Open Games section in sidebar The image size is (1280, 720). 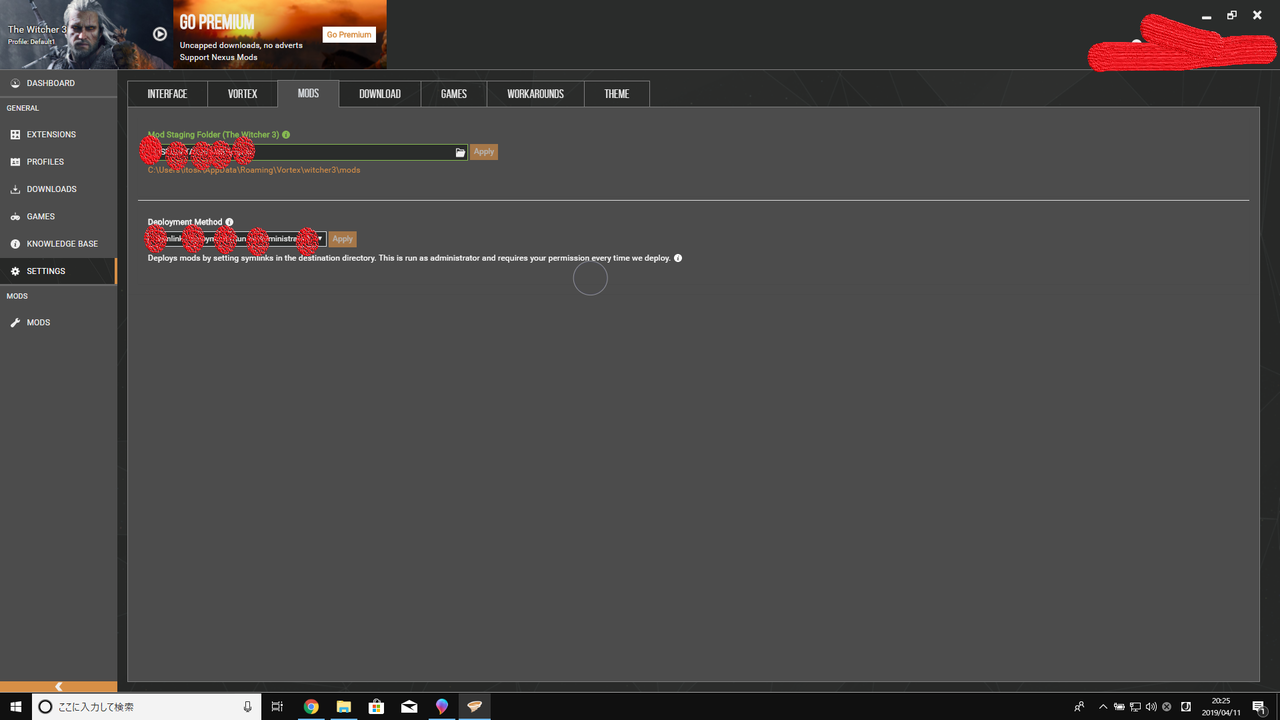pos(58,216)
